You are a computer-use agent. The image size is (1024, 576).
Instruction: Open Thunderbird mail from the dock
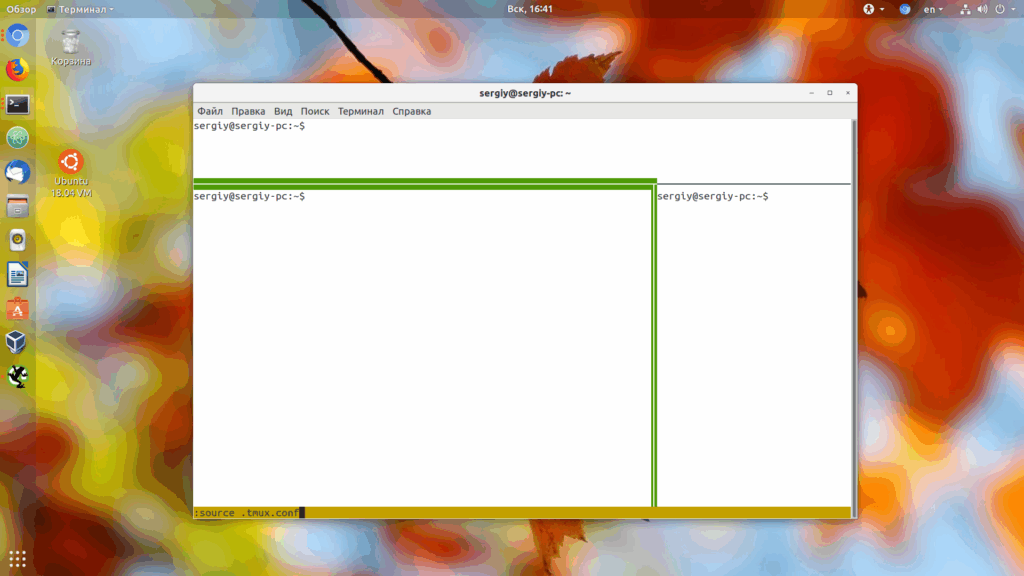pos(18,172)
